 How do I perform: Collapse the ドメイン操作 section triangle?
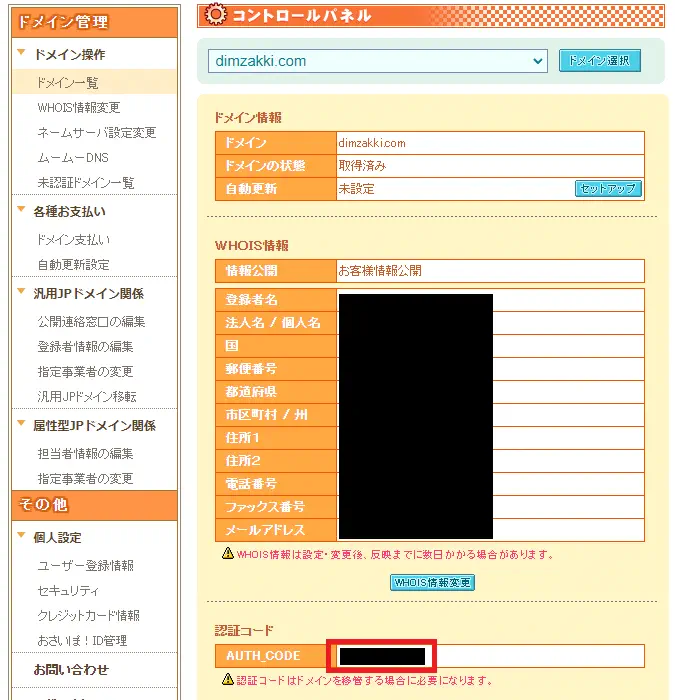click(x=22, y=54)
